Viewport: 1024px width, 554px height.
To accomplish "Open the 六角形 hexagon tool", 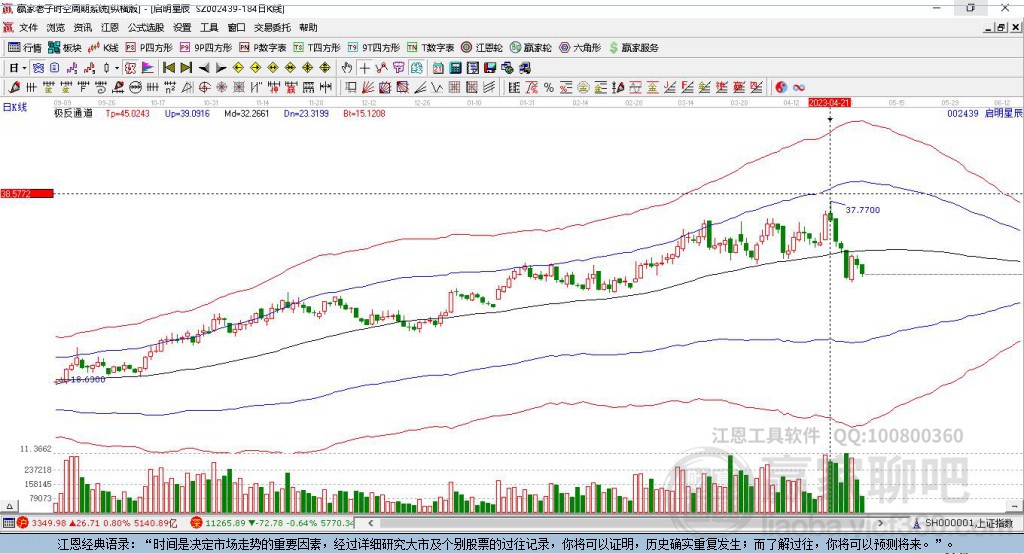I will click(580, 48).
